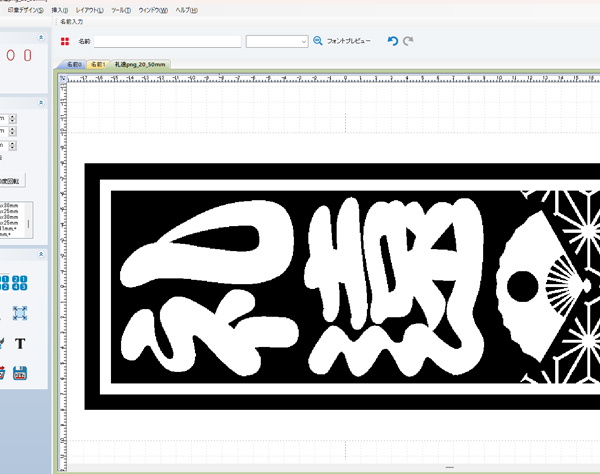Click in the 名前 text input field
Screen dimensions: 600x474
coord(167,41)
